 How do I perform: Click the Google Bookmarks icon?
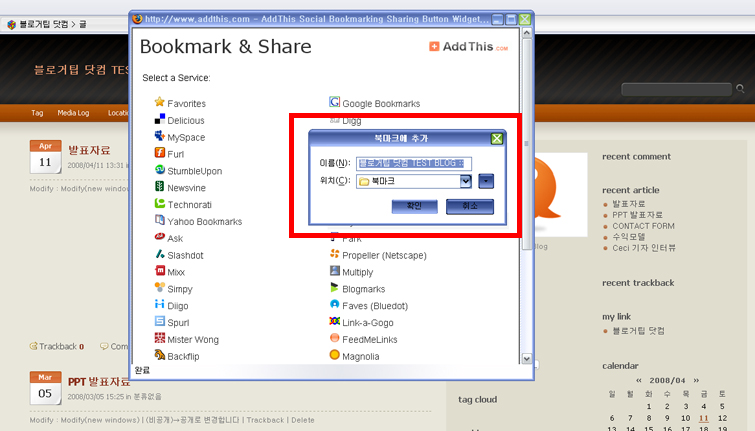point(334,102)
